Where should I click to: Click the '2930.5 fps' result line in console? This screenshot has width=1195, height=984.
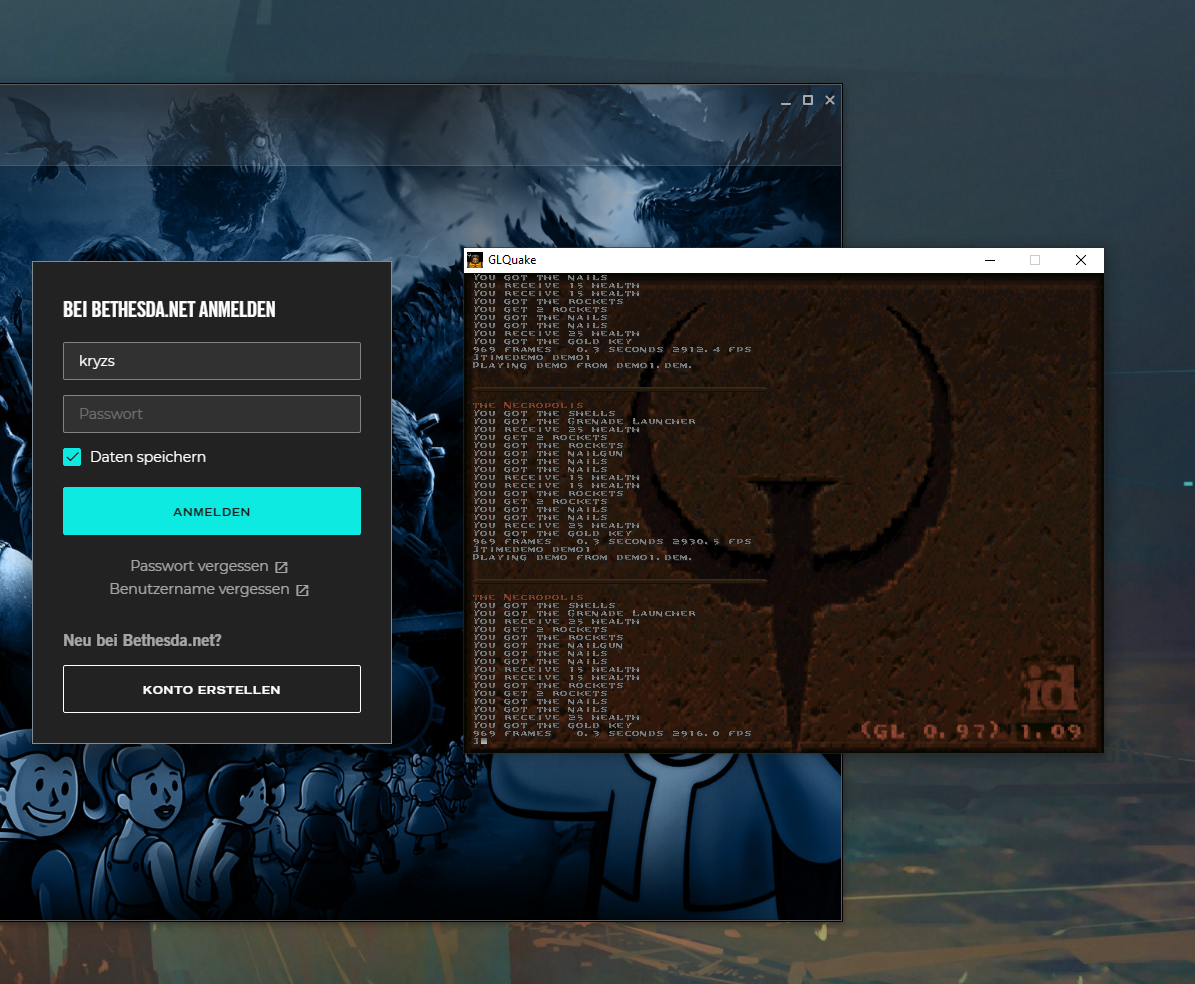[x=612, y=542]
